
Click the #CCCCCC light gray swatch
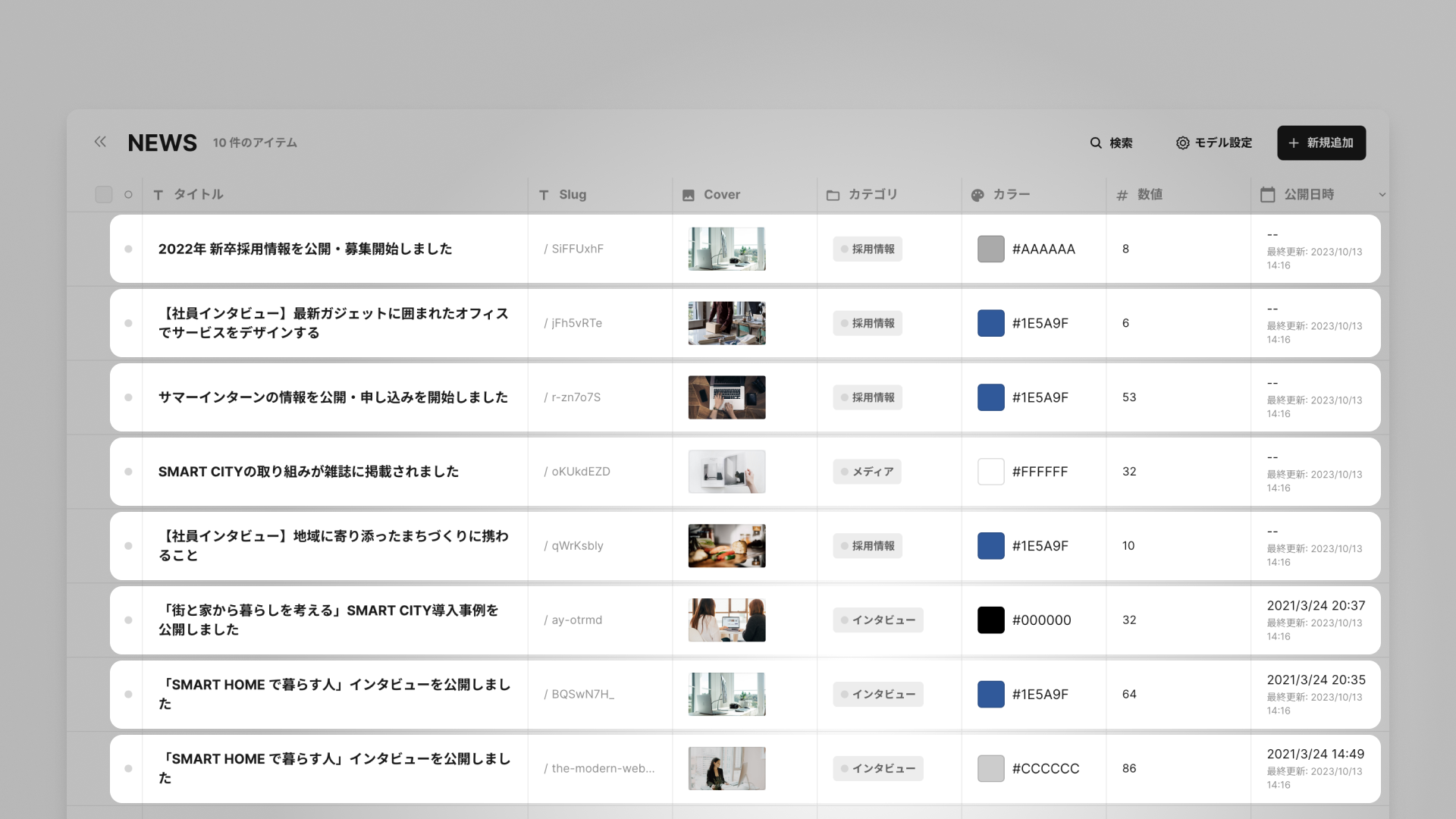click(x=990, y=768)
